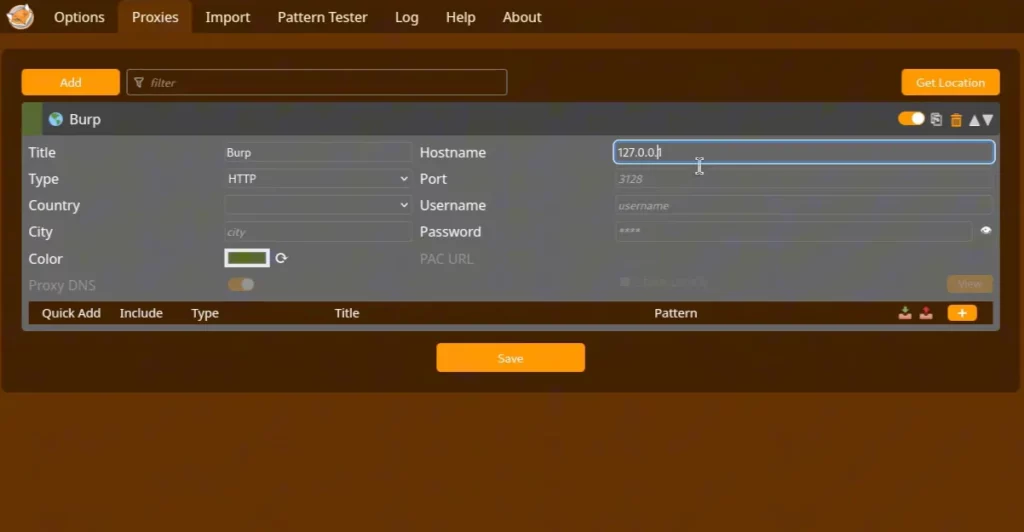Collapse the Burp proxy header row
Viewport: 1024px width, 532px height.
[x=400, y=119]
